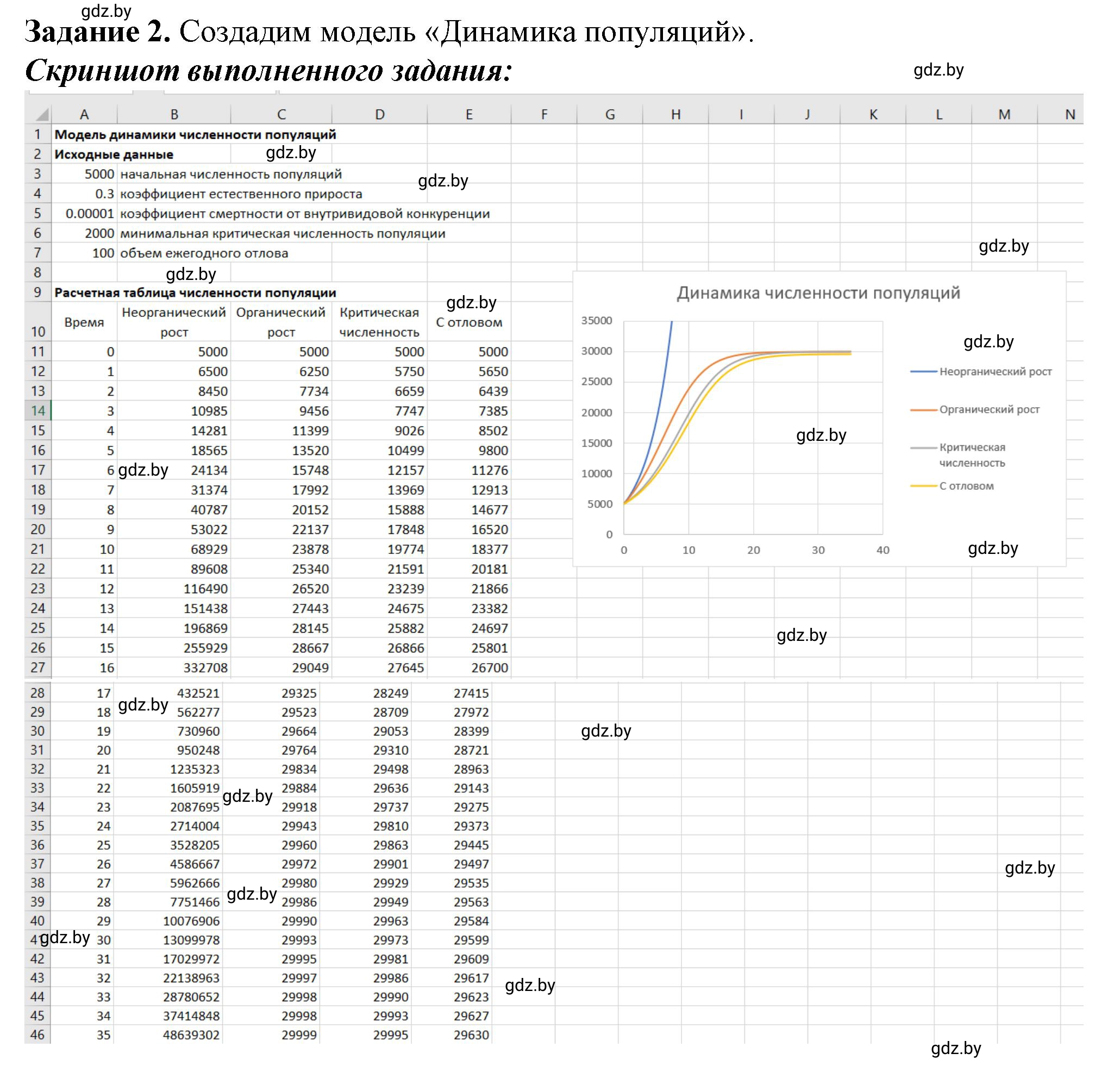Select cell with value 7734

pos(281,391)
